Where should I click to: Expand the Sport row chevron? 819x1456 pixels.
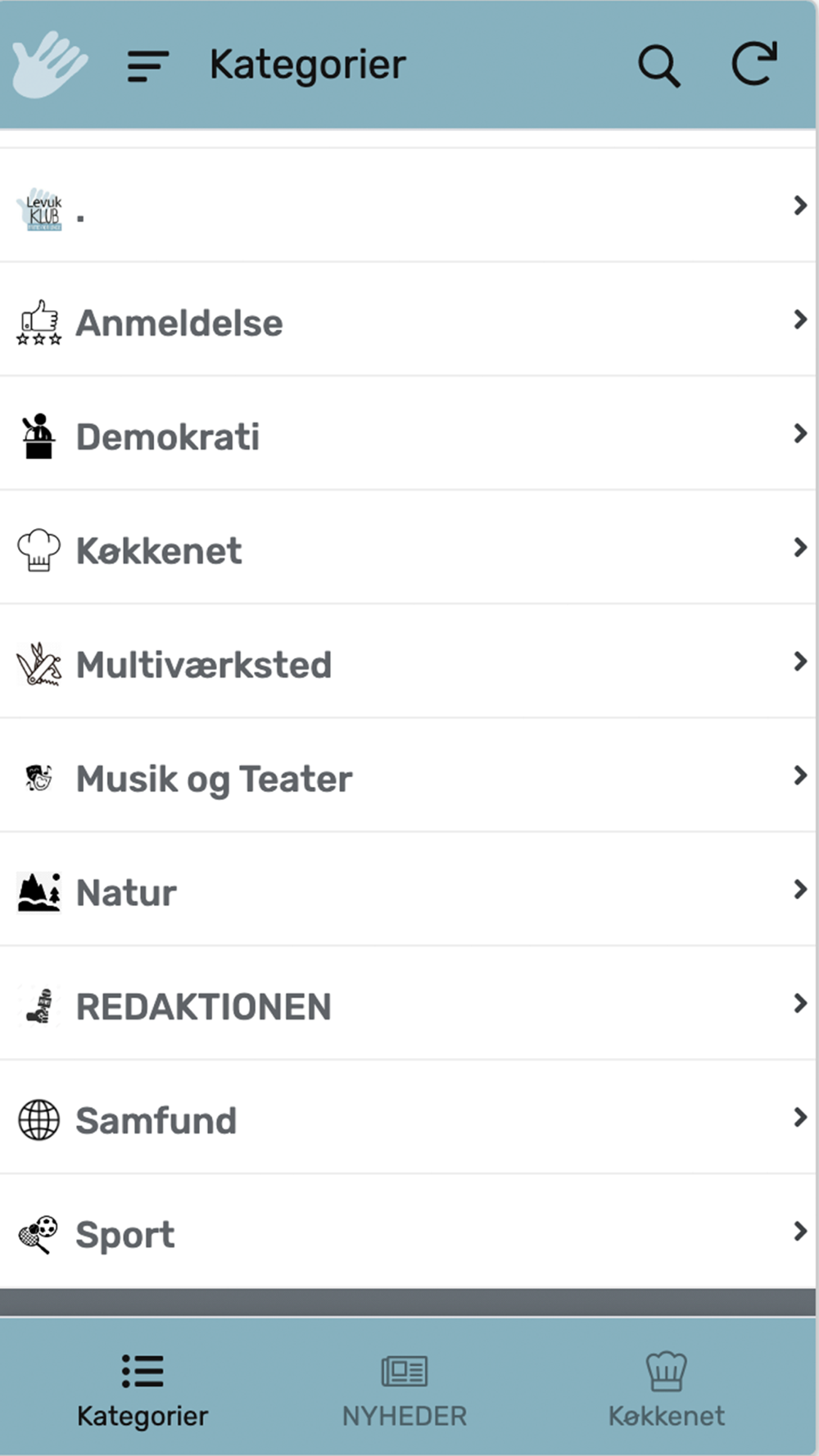[x=800, y=1231]
